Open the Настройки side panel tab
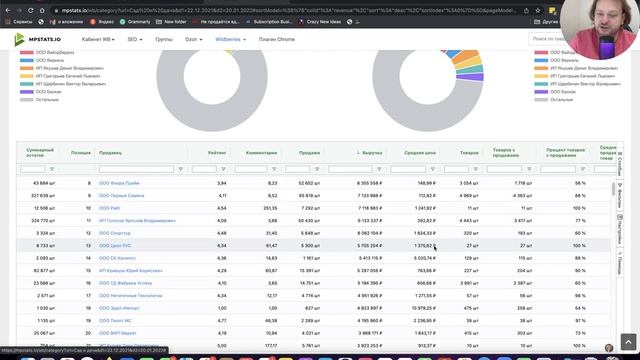Screen dimensions: 640x360 [x=620, y=229]
